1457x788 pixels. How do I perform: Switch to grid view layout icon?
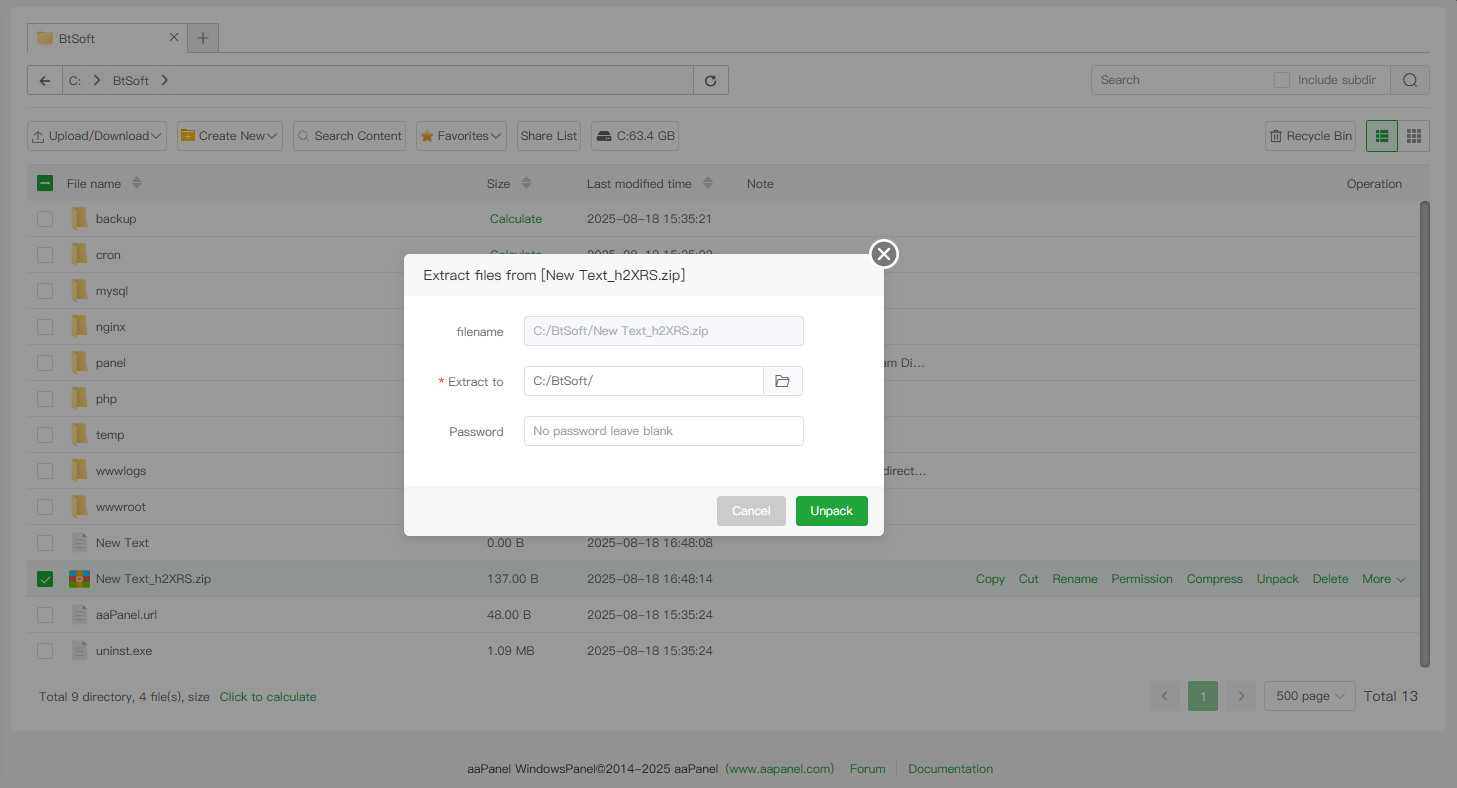(x=1413, y=136)
